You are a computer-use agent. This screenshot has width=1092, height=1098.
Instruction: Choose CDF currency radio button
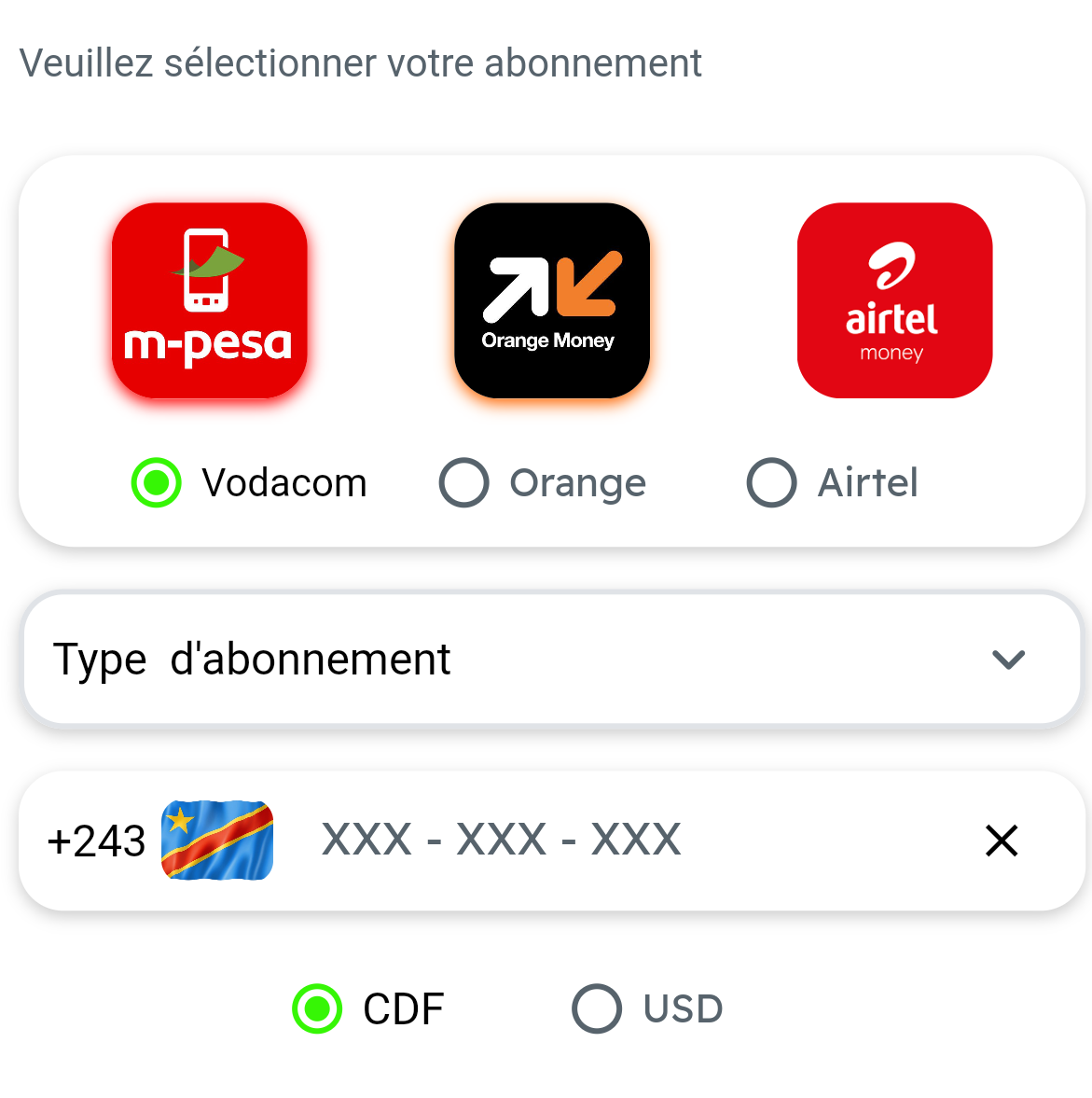[317, 1008]
